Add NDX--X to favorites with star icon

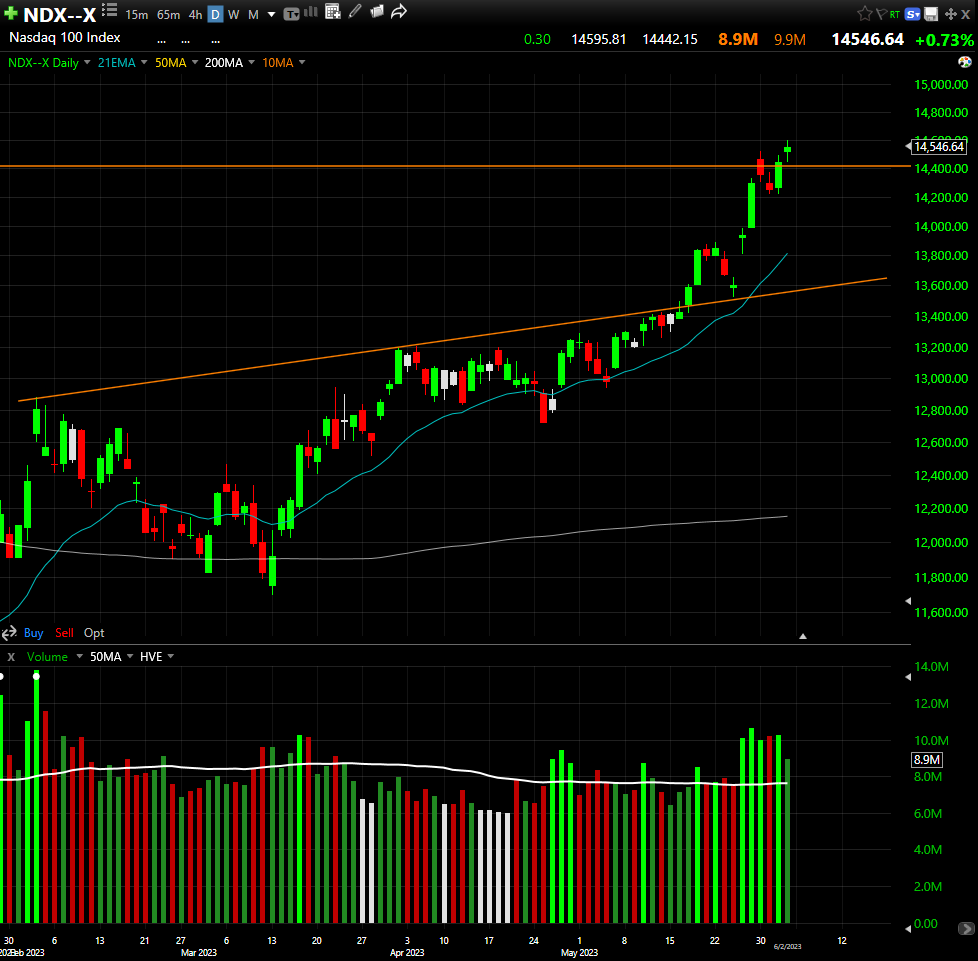pyautogui.click(x=864, y=13)
